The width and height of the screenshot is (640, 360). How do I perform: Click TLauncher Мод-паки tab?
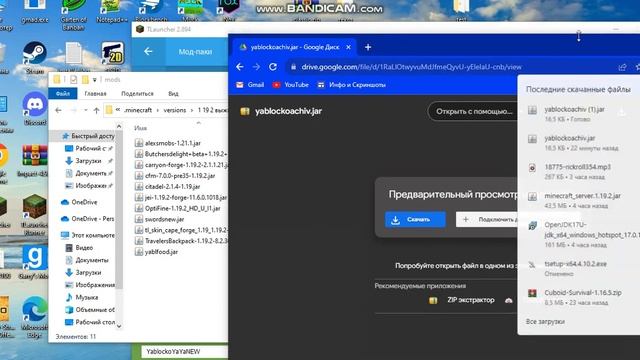coord(195,52)
